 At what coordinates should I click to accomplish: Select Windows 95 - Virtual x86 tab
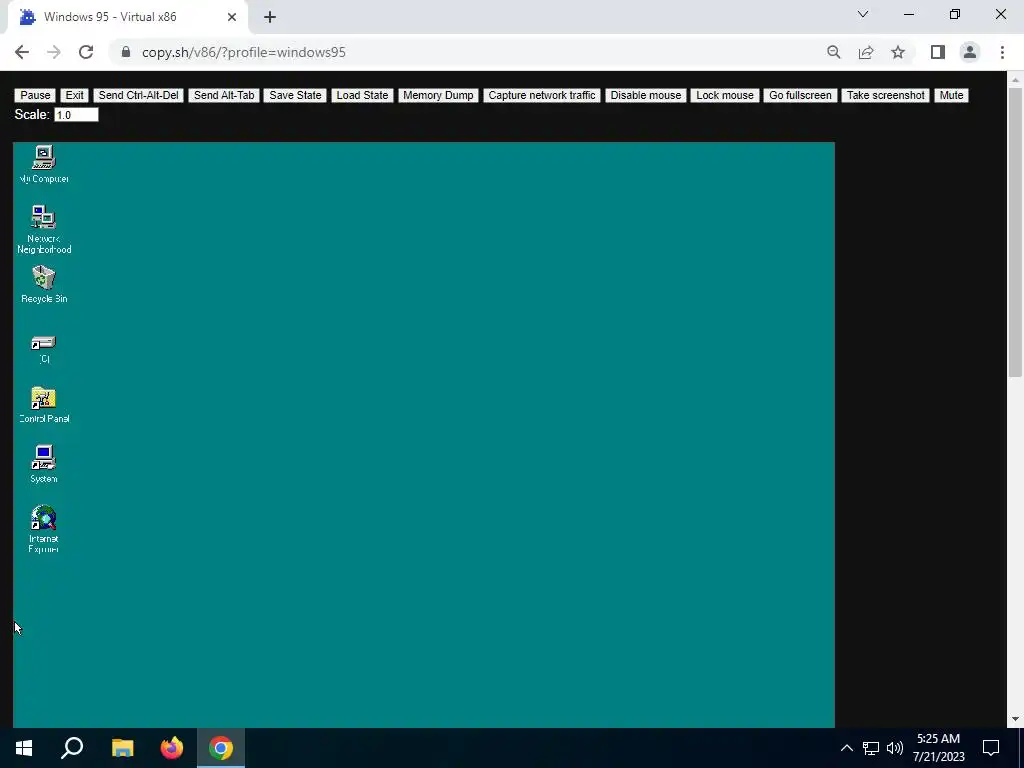127,17
